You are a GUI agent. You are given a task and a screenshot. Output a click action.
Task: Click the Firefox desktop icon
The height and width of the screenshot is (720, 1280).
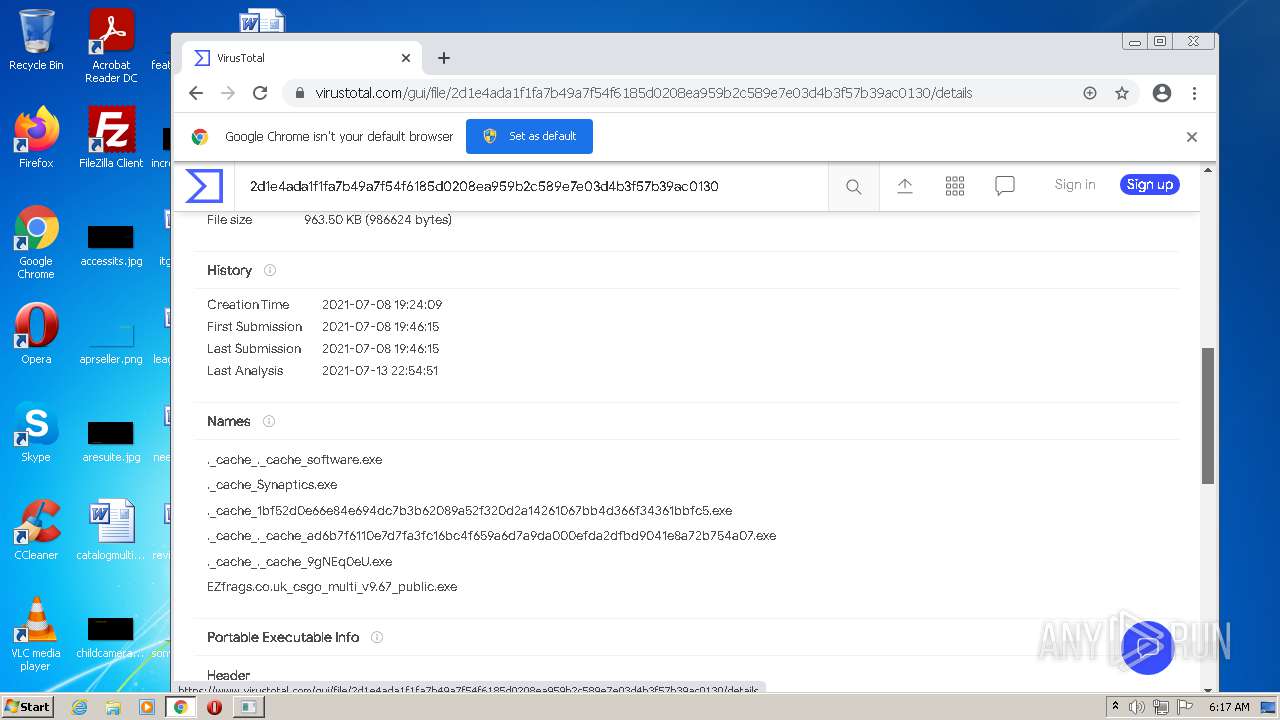point(36,138)
